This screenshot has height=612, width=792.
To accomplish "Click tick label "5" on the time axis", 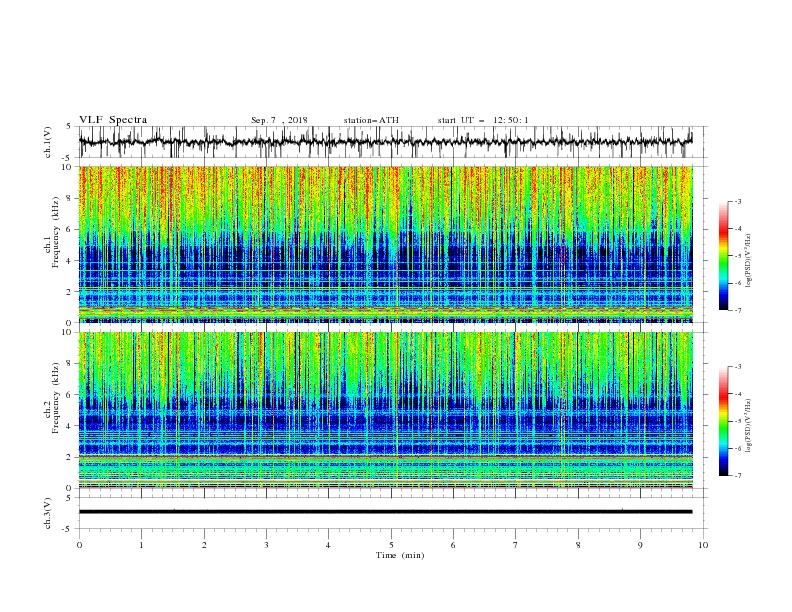I will 391,545.
